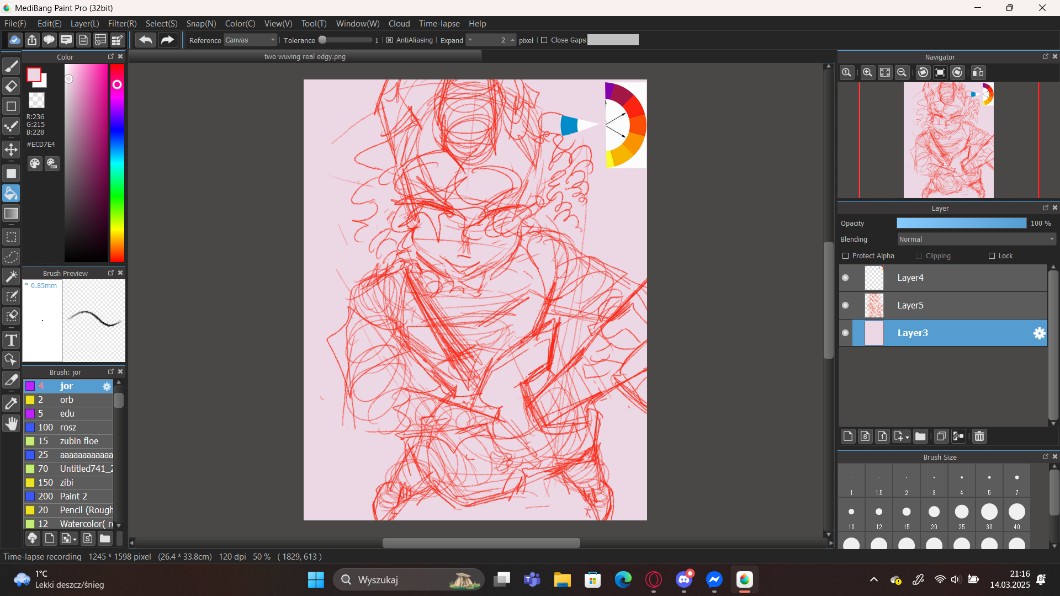The width and height of the screenshot is (1060, 596).
Task: Enable the Protect Alpha checkbox
Action: (845, 256)
